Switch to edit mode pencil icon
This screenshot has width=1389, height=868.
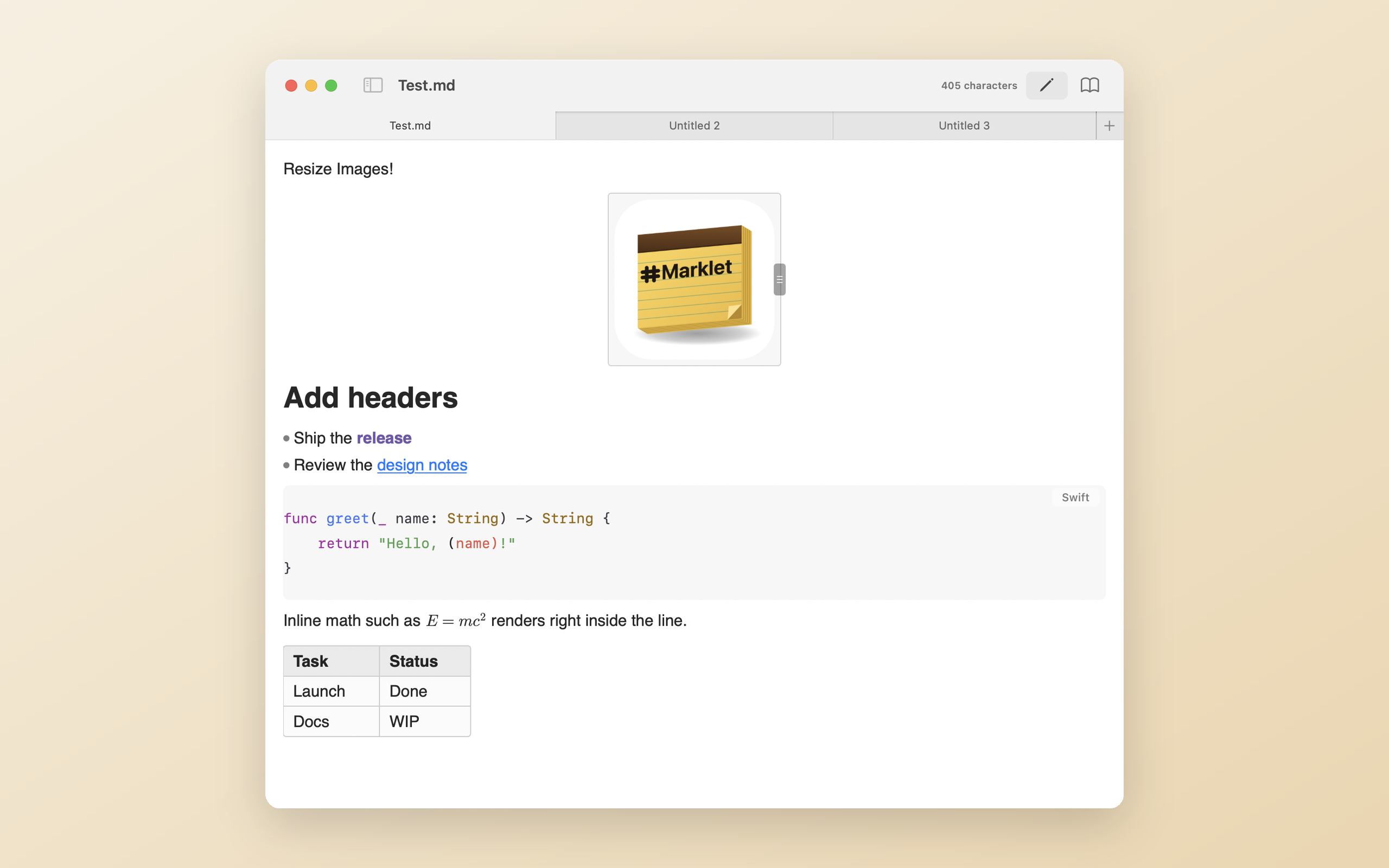pyautogui.click(x=1046, y=86)
